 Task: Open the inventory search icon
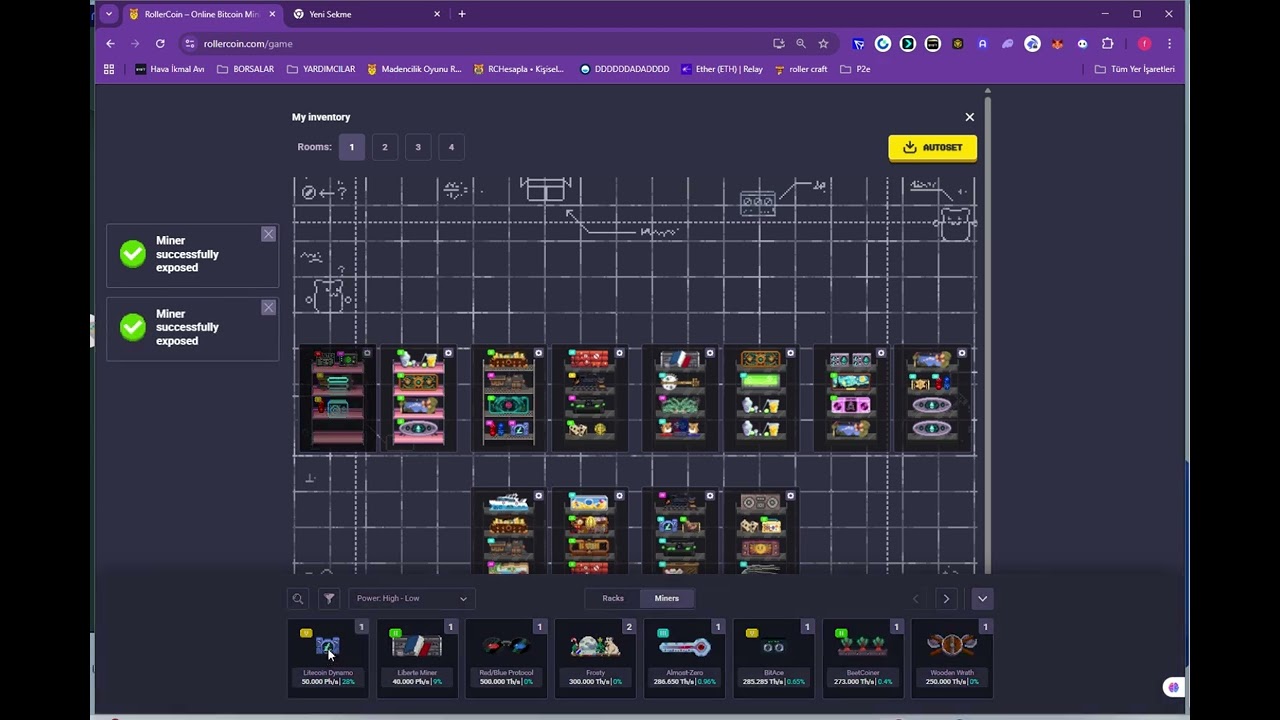297,598
